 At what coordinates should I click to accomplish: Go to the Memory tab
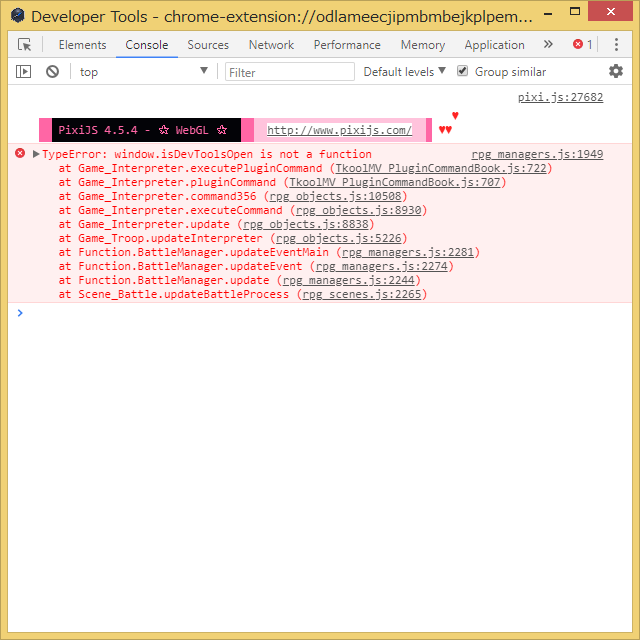click(423, 45)
